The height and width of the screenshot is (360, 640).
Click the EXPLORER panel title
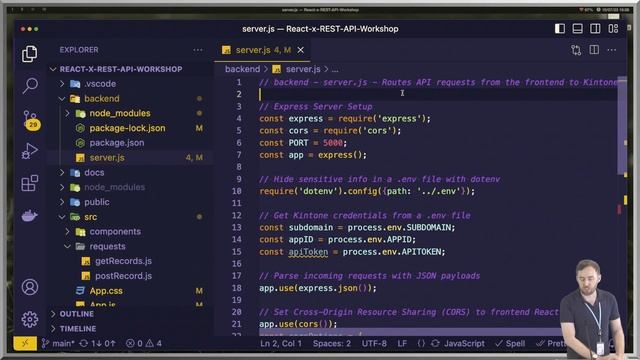(x=79, y=50)
